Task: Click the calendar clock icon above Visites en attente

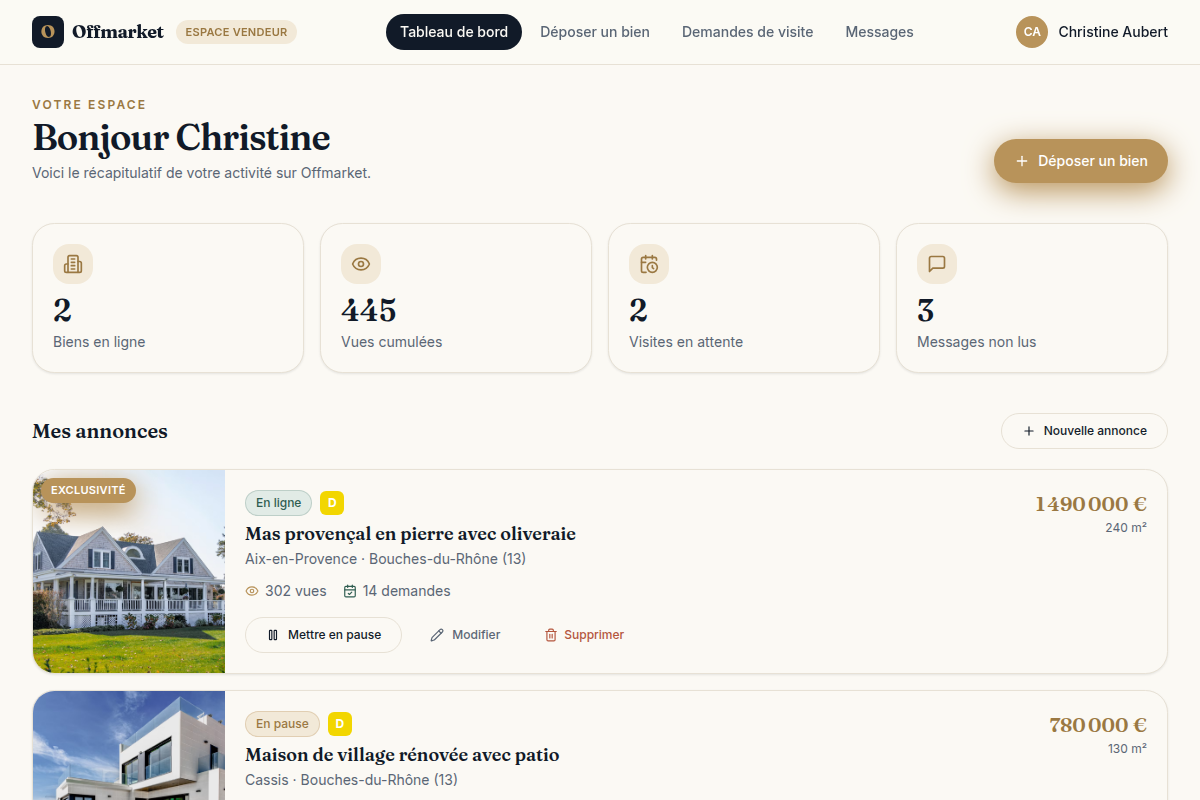Action: 649,264
